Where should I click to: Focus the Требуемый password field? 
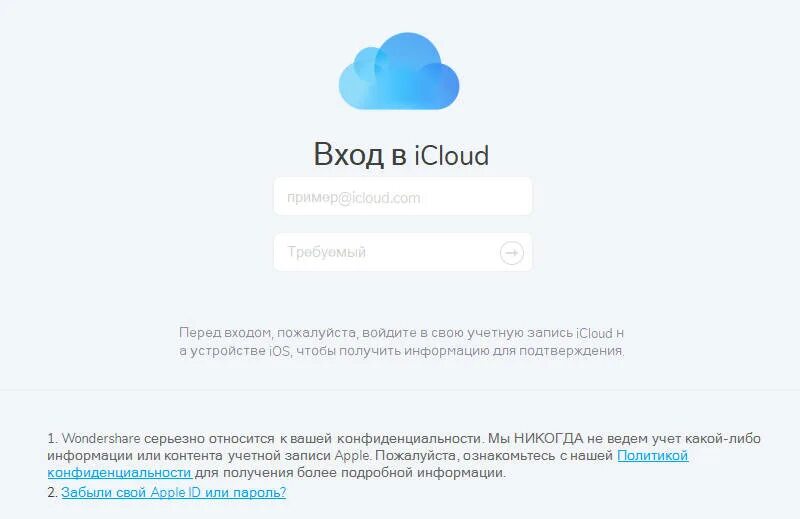[403, 252]
